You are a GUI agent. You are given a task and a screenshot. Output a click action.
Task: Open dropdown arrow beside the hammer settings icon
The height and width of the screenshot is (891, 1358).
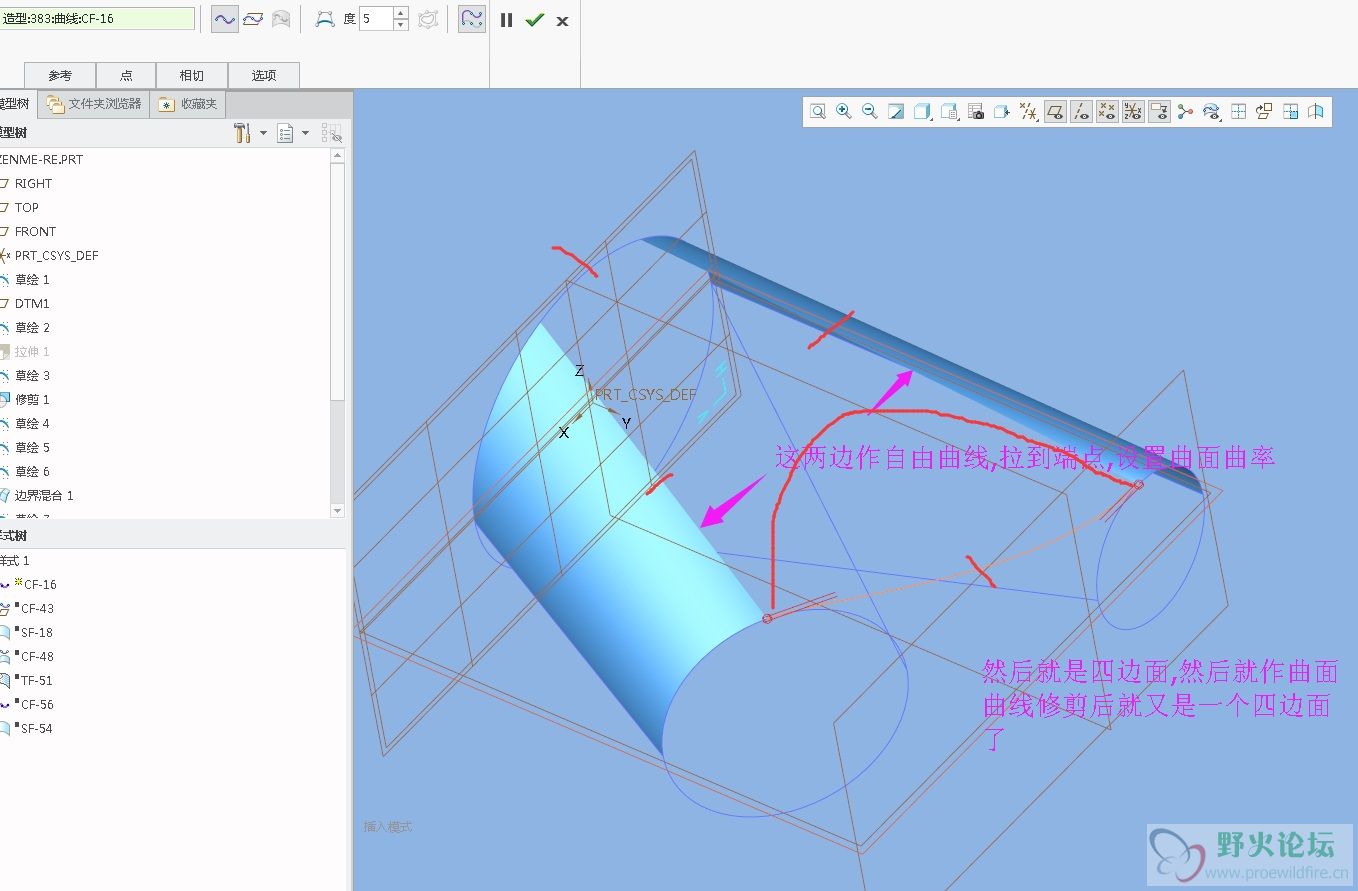(263, 133)
